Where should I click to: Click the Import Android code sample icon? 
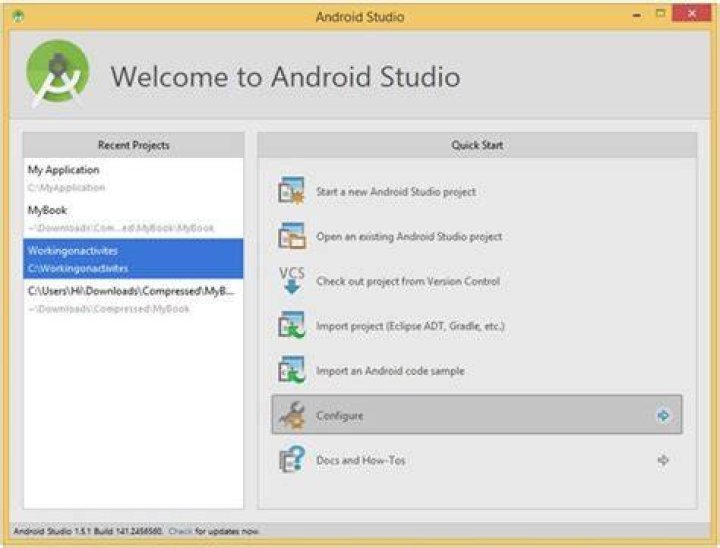coord(291,369)
